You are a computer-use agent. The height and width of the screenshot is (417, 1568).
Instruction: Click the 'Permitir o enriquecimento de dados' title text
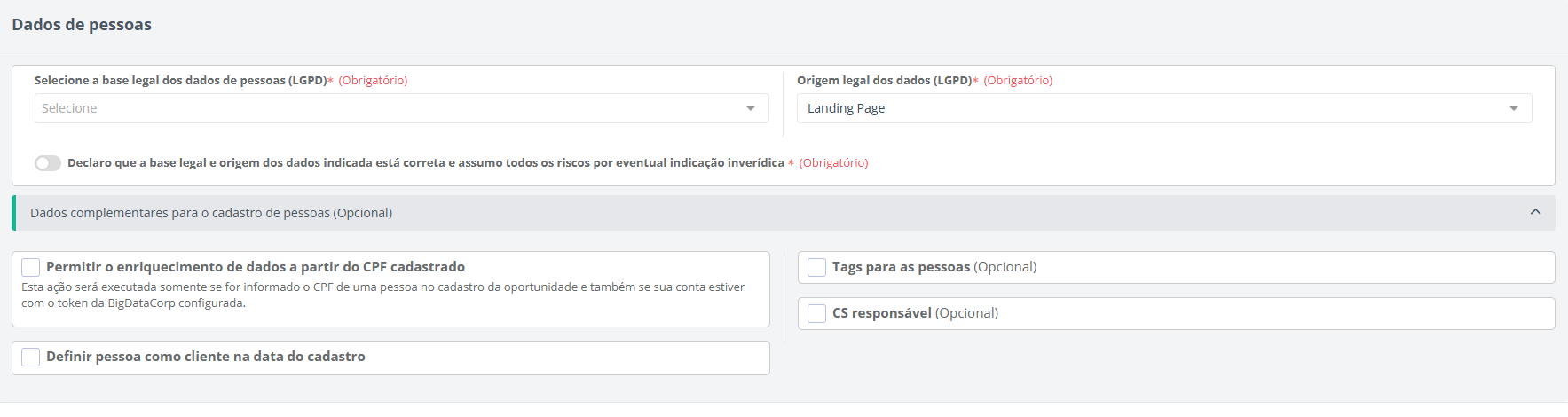click(x=256, y=267)
